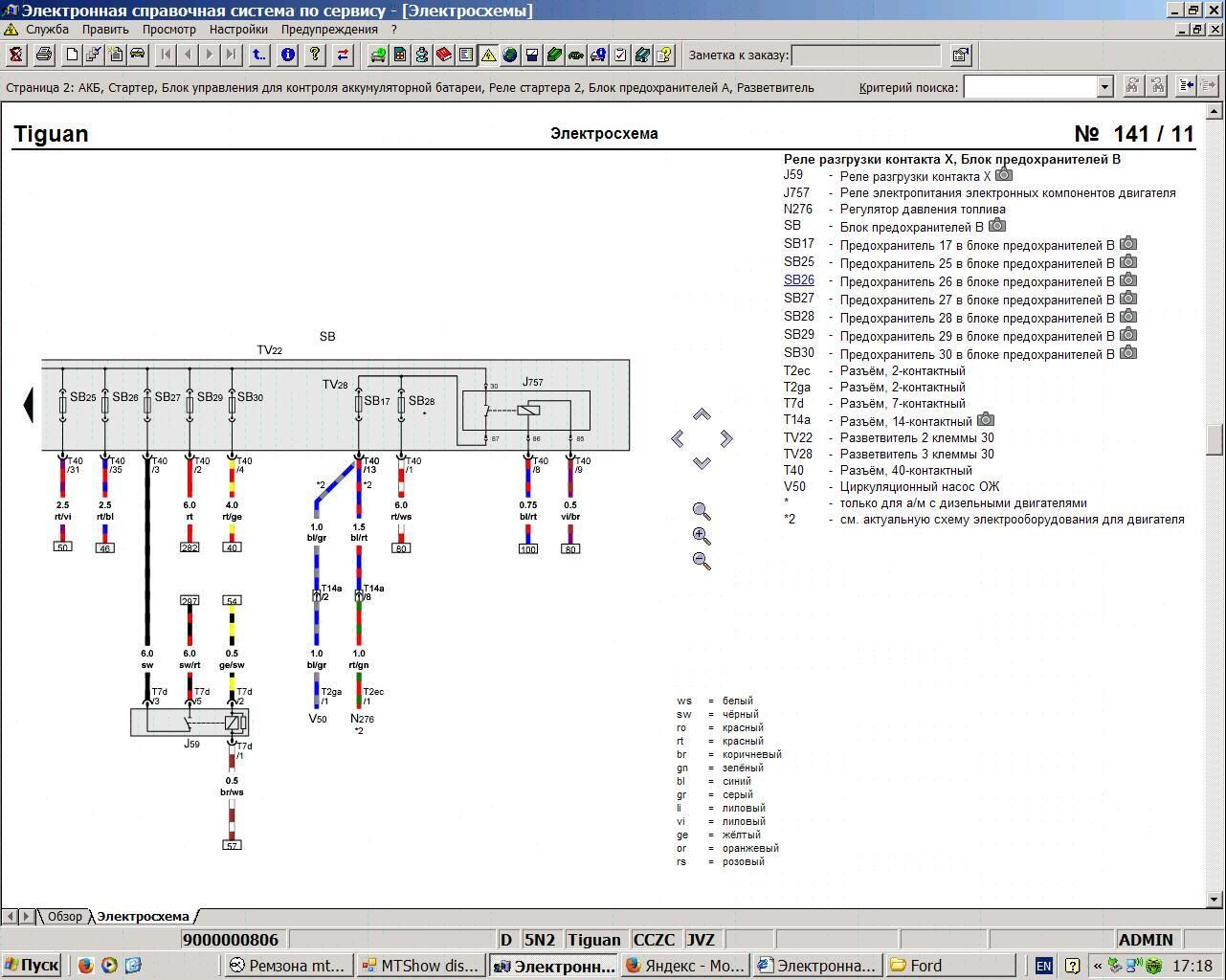Viewport: 1226px width, 980px height.
Task: Pan diagram left with the left arrow
Action: tap(678, 438)
